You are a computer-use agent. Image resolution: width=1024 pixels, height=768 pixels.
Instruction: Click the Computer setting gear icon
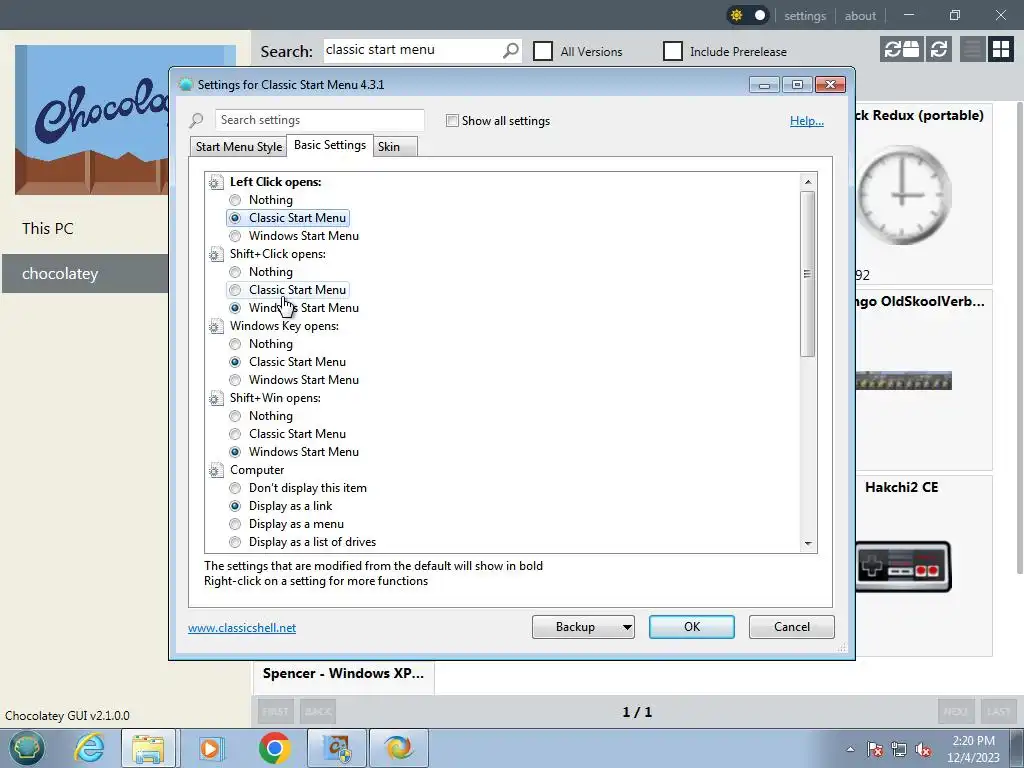(x=216, y=470)
